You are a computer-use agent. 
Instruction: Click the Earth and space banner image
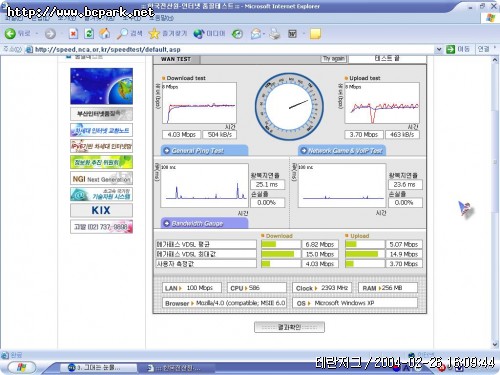[x=101, y=86]
